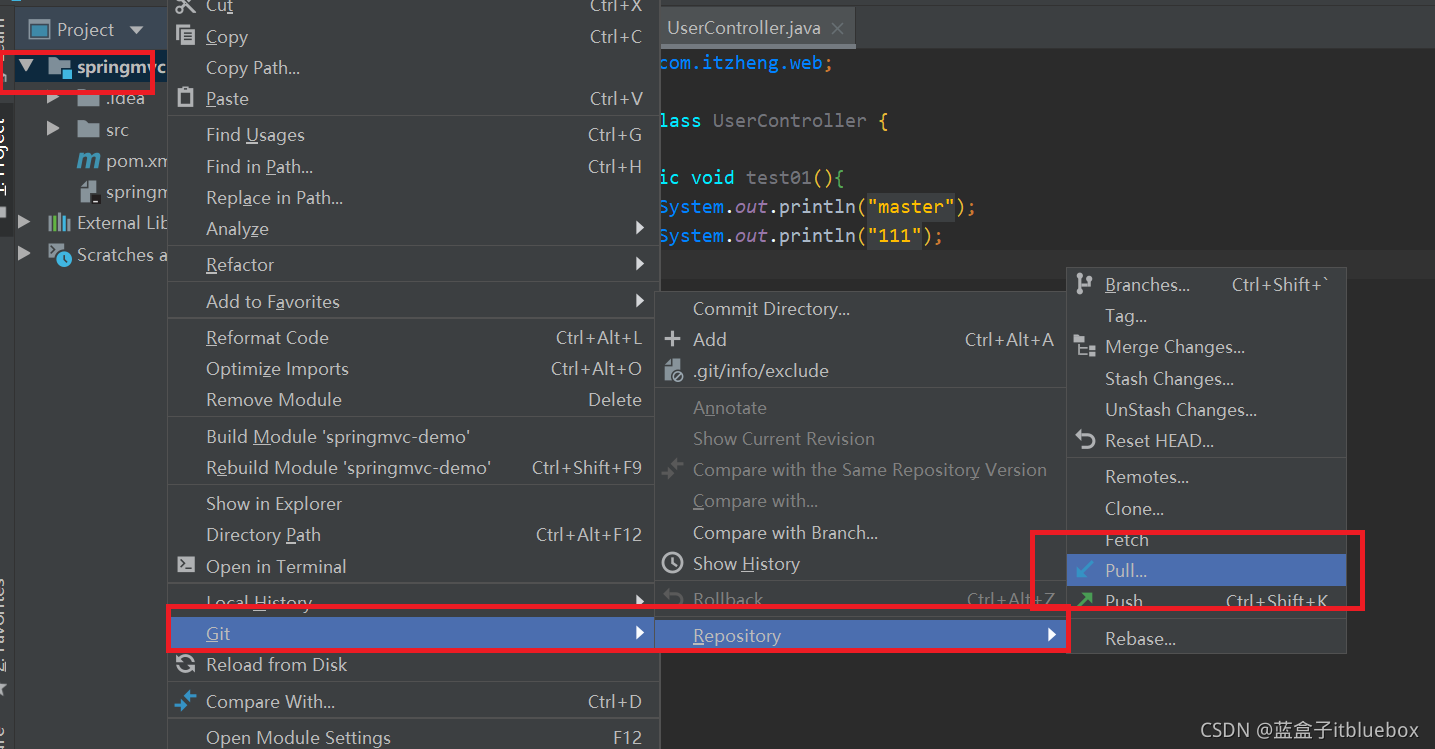Click the Merge Changes icon
The height and width of the screenshot is (749, 1435).
(x=1084, y=347)
